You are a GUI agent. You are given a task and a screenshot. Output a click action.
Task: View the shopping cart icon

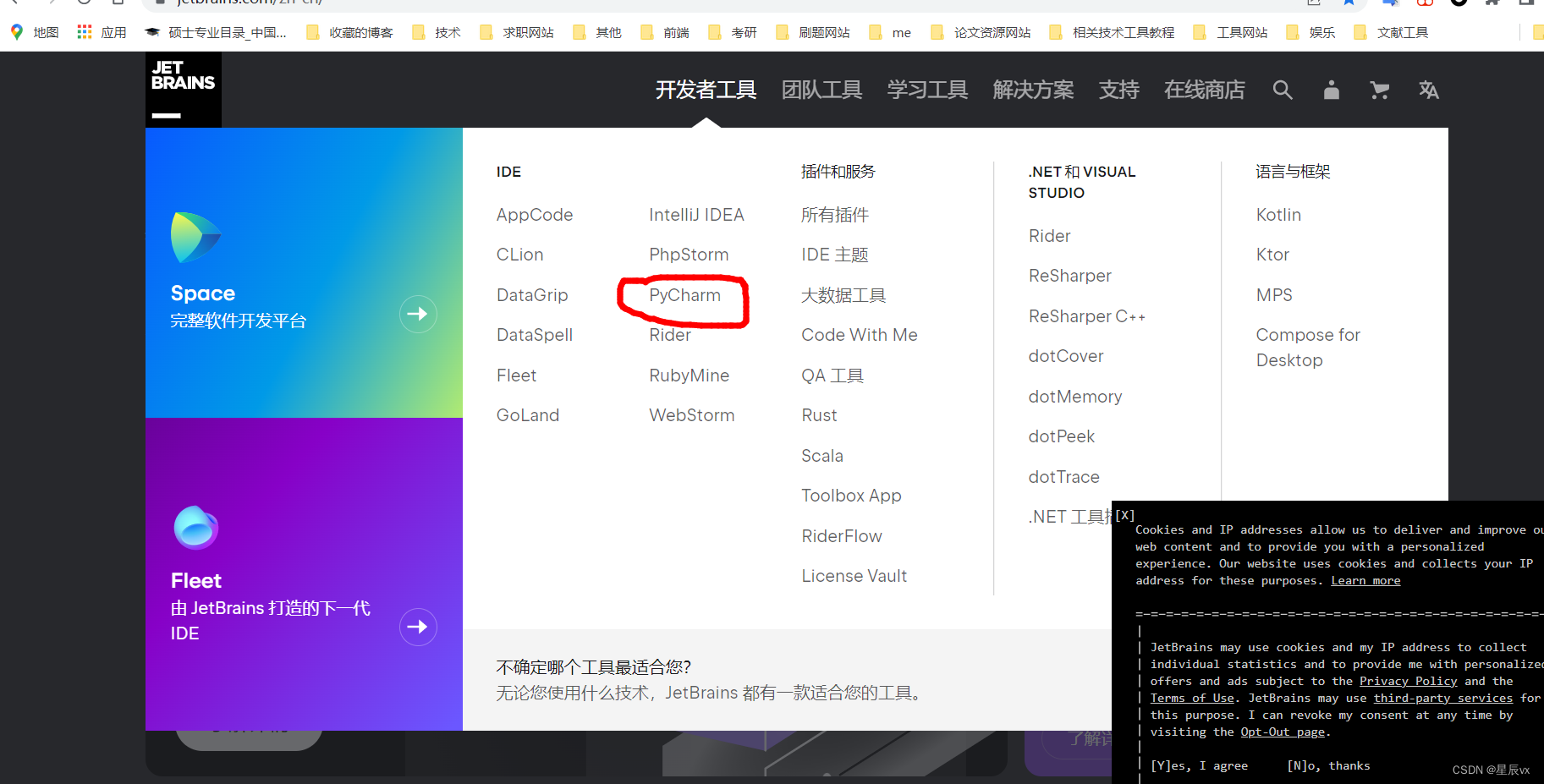pos(1379,90)
